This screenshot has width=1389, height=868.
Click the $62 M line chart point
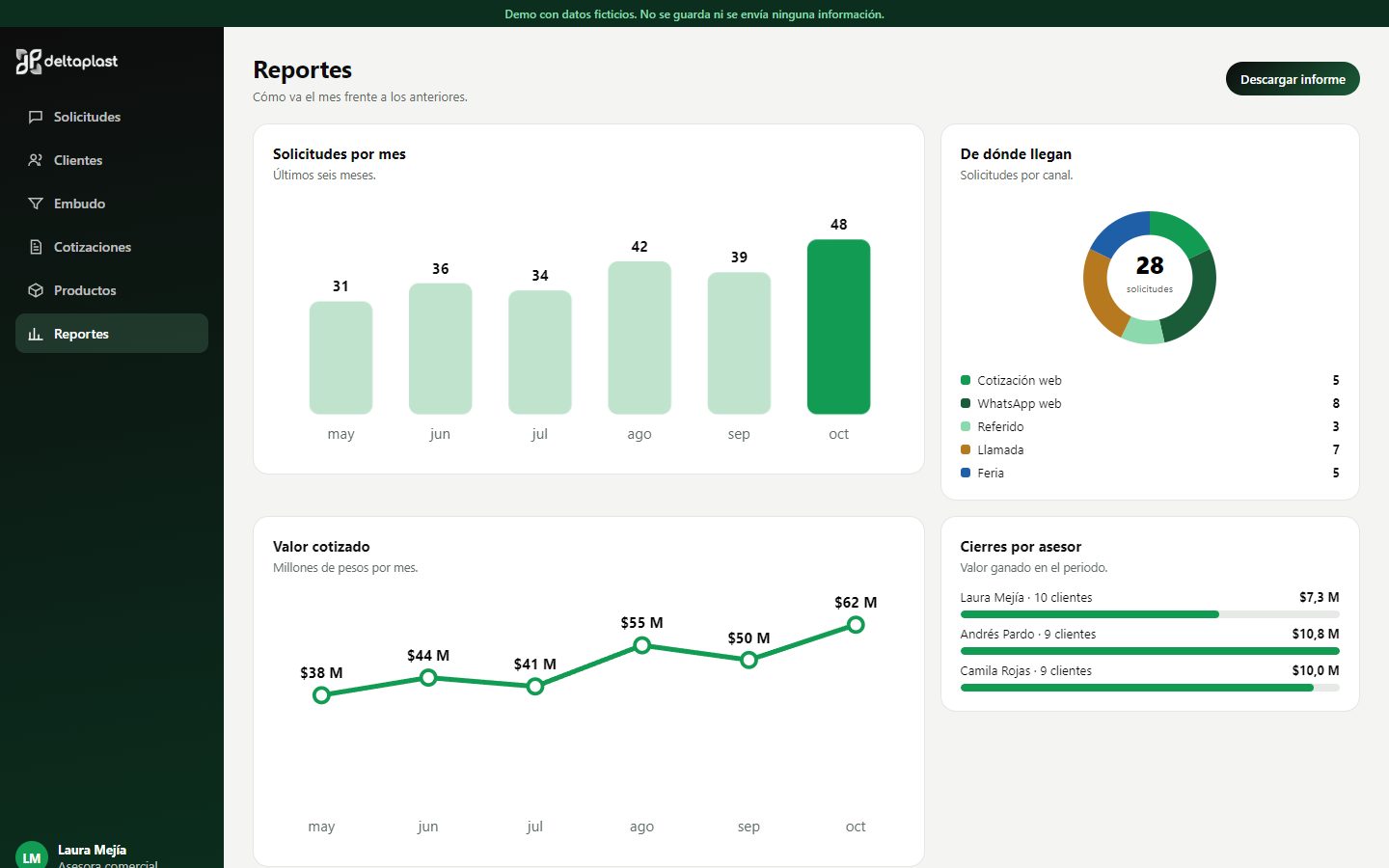856,625
